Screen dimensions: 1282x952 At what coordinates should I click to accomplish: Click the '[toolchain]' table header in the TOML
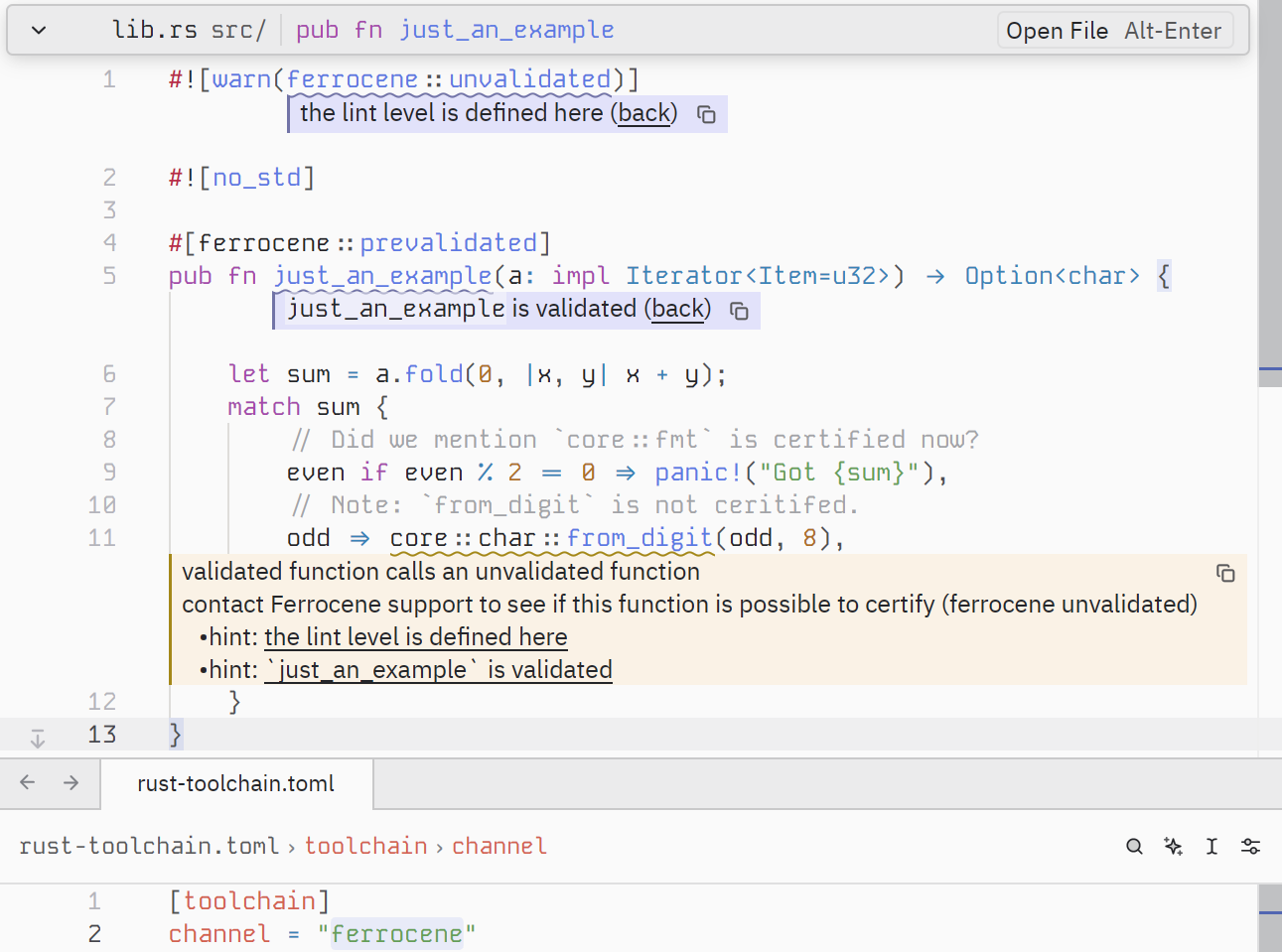pos(249,901)
